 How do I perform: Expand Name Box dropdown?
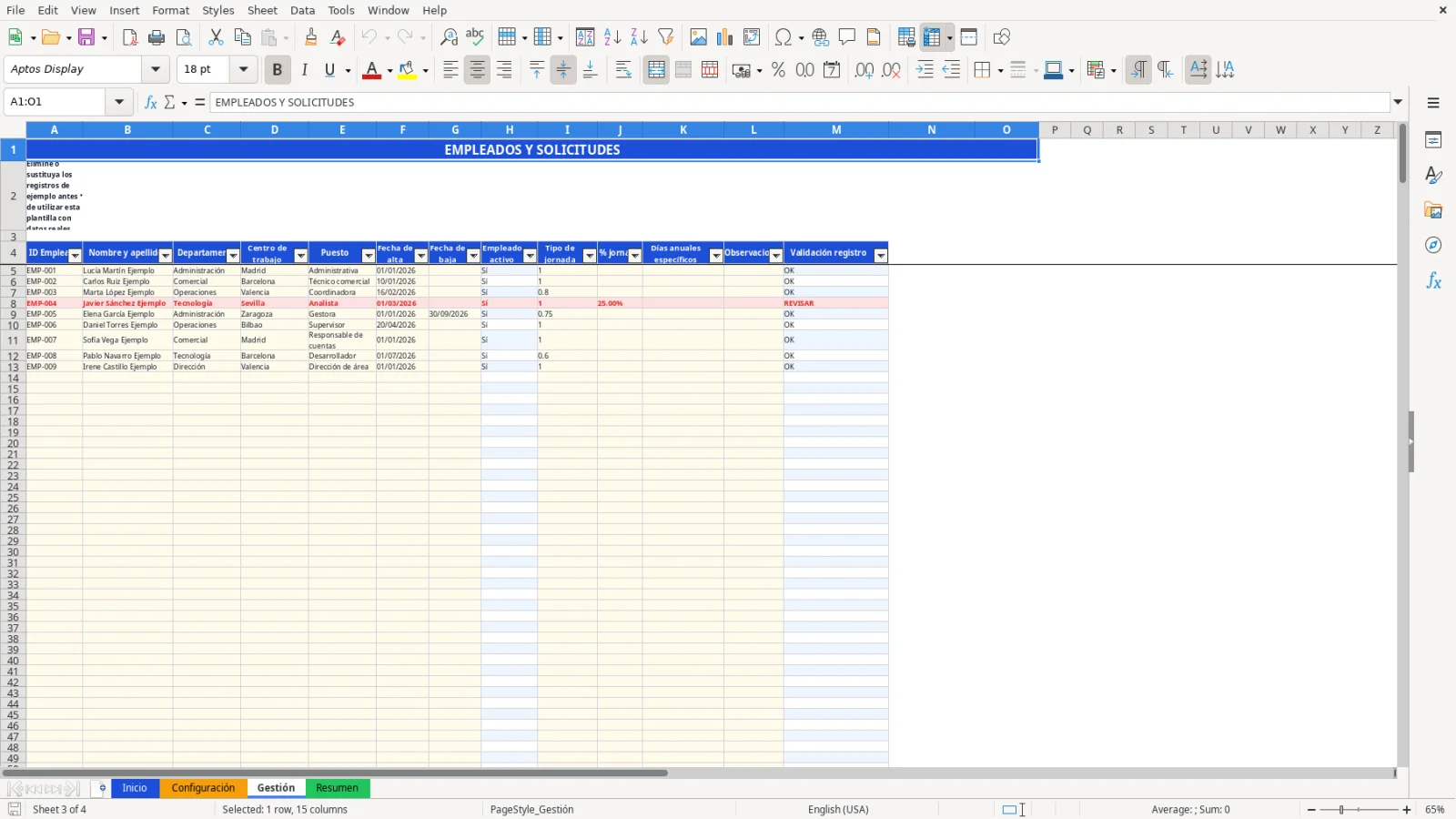(x=119, y=102)
